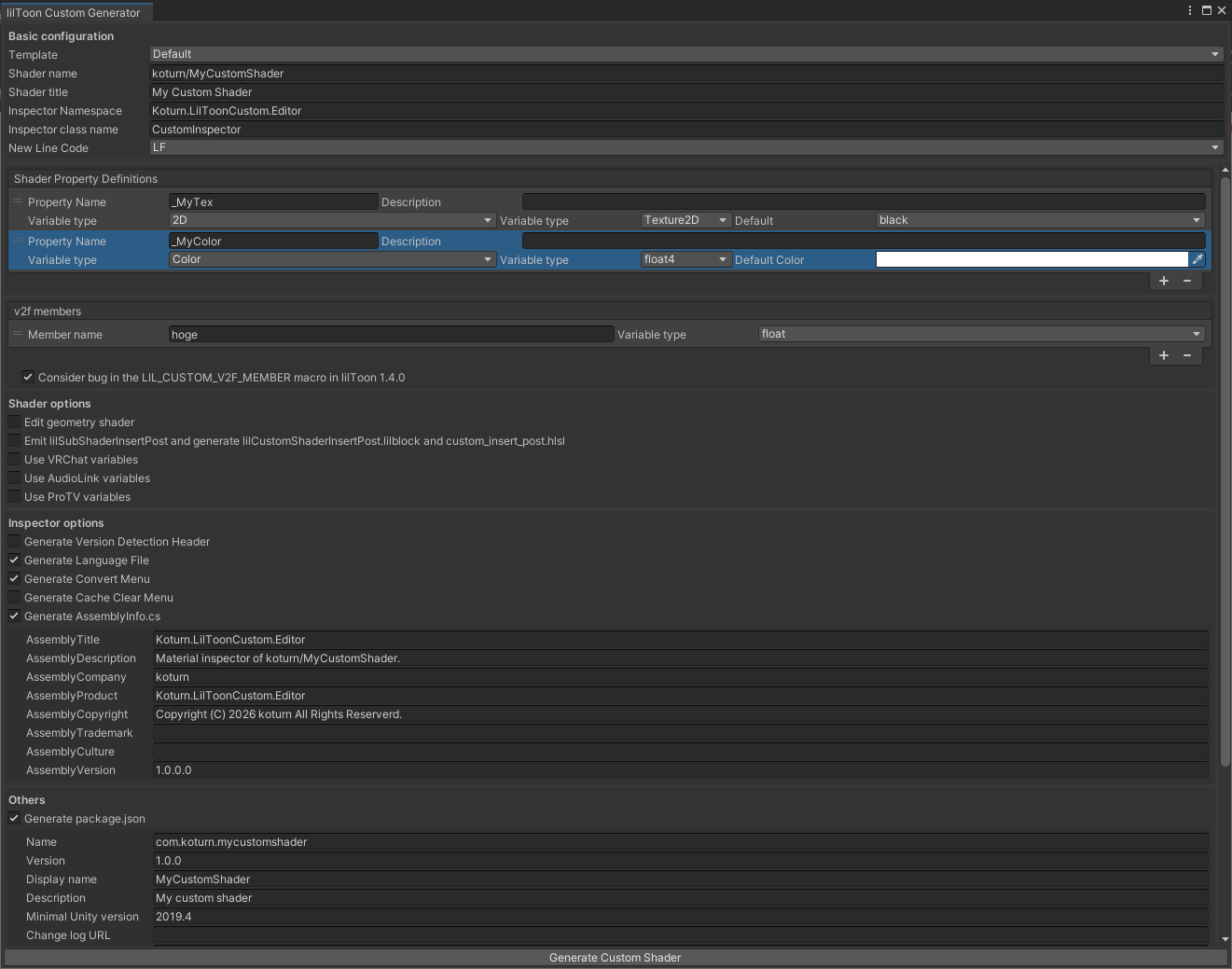Remove selected shader property with minus icon
This screenshot has height=969, width=1232.
pyautogui.click(x=1187, y=281)
